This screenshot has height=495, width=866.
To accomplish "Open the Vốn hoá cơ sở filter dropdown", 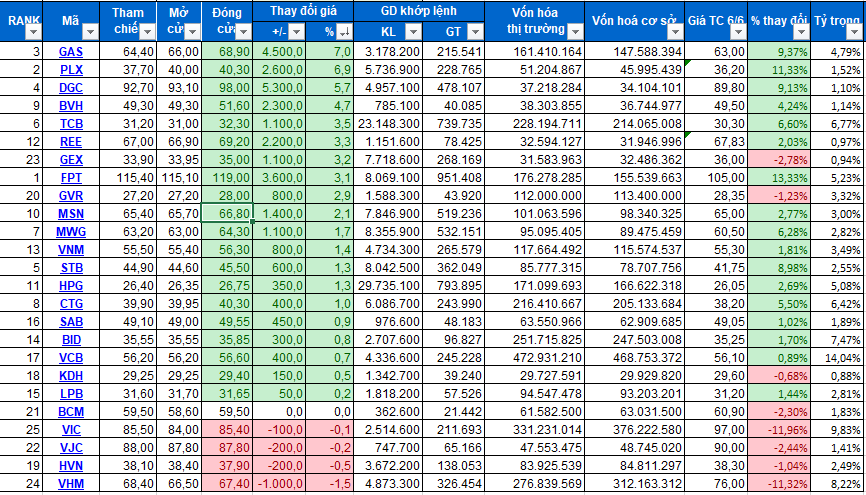I will (x=674, y=33).
